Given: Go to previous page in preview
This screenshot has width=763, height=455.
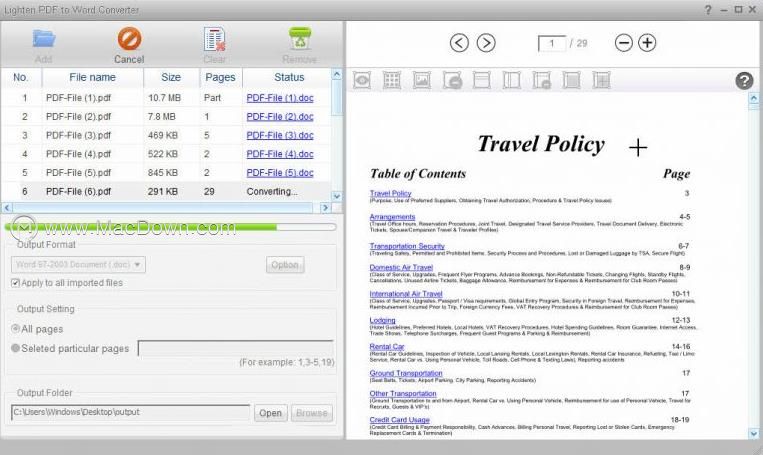Looking at the screenshot, I should (459, 43).
